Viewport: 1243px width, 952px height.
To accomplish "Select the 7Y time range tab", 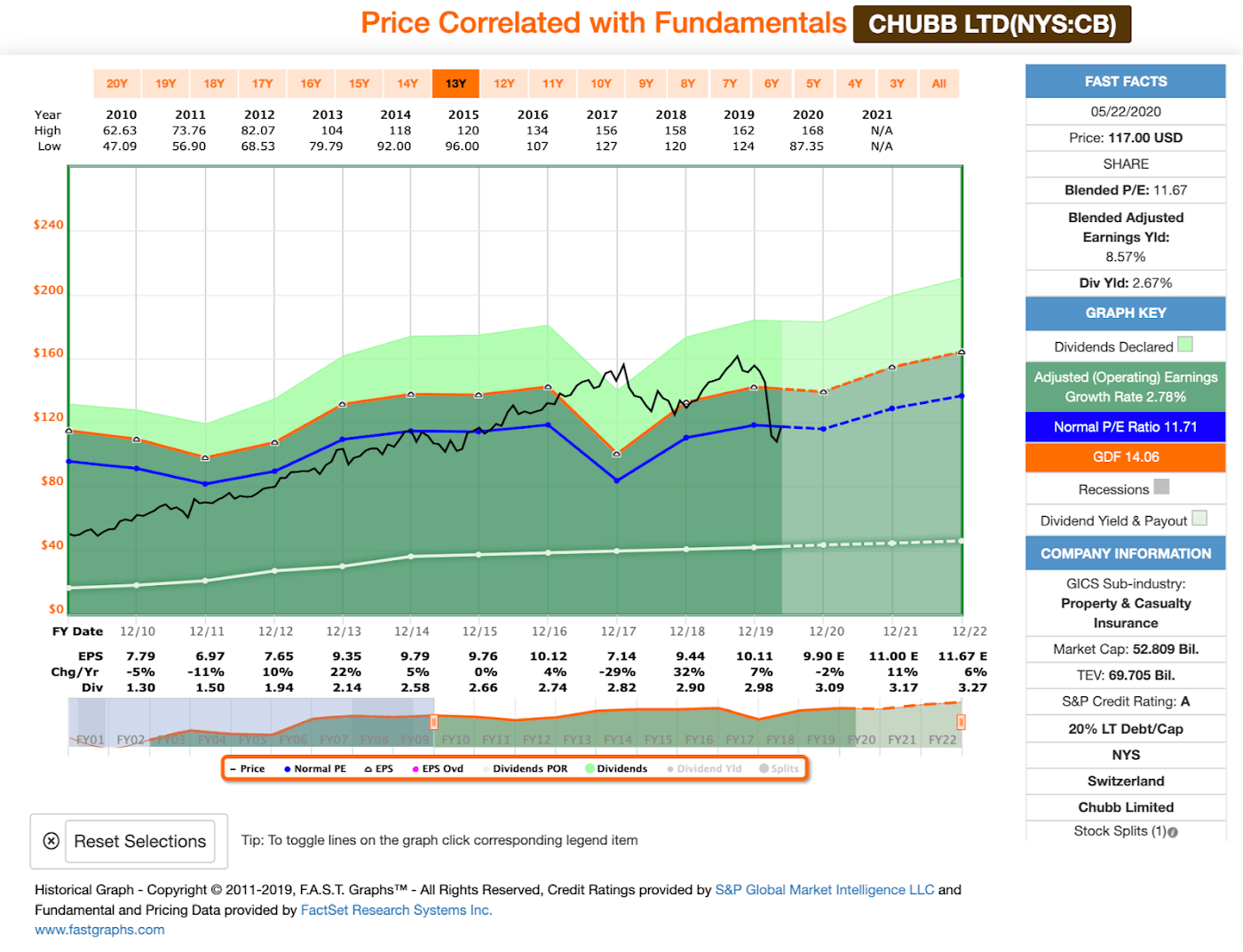I will [730, 83].
